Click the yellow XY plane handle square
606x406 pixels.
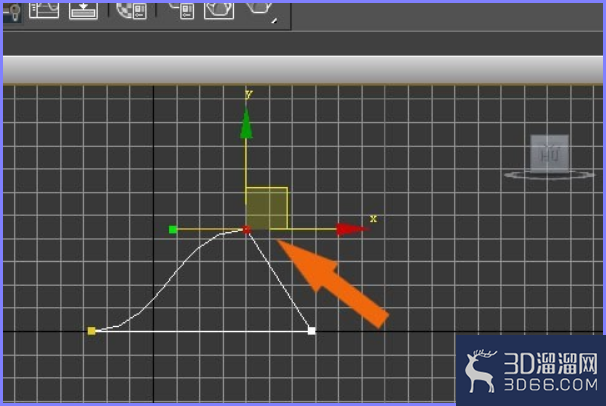coord(267,208)
